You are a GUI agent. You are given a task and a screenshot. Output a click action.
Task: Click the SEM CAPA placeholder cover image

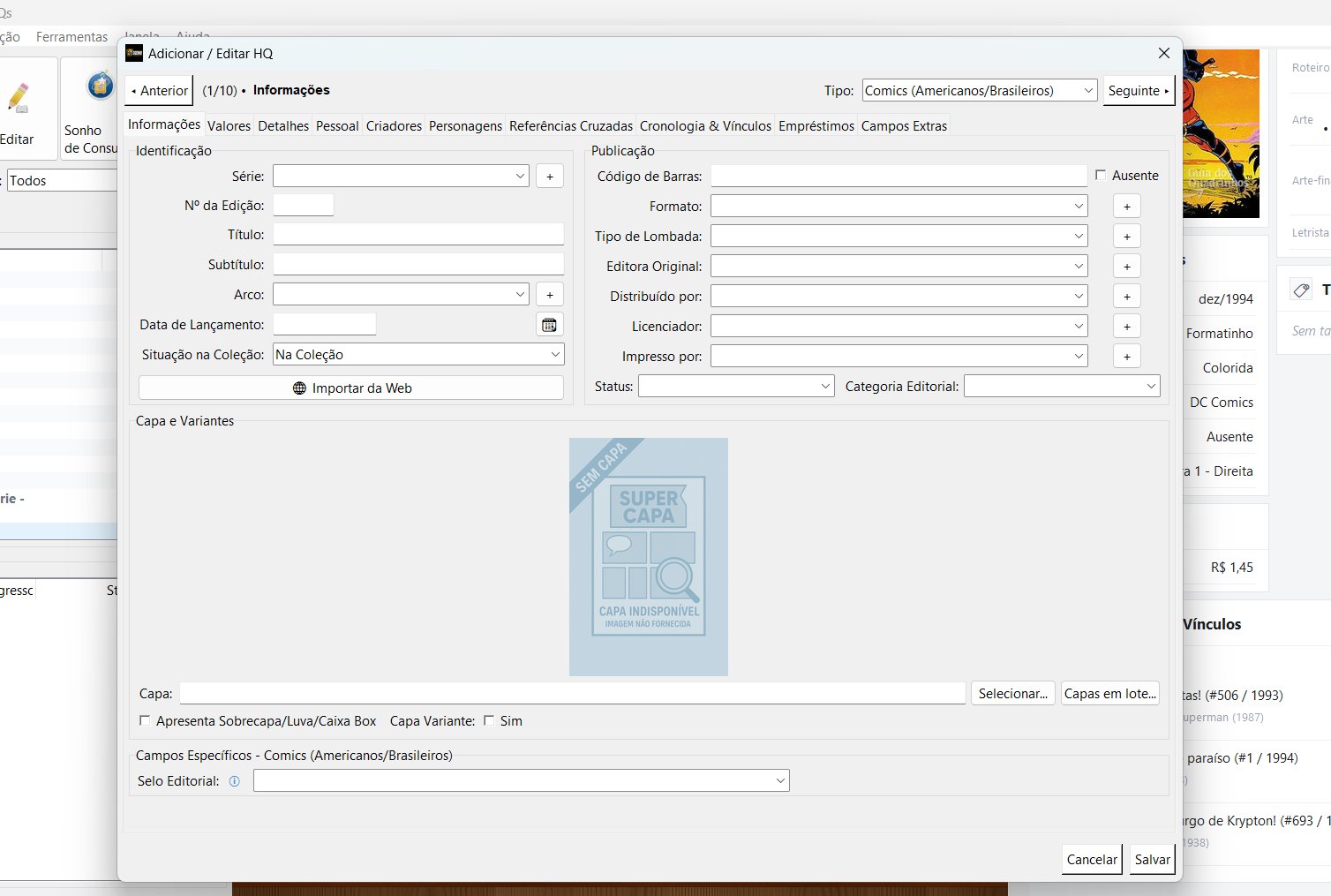pos(649,557)
